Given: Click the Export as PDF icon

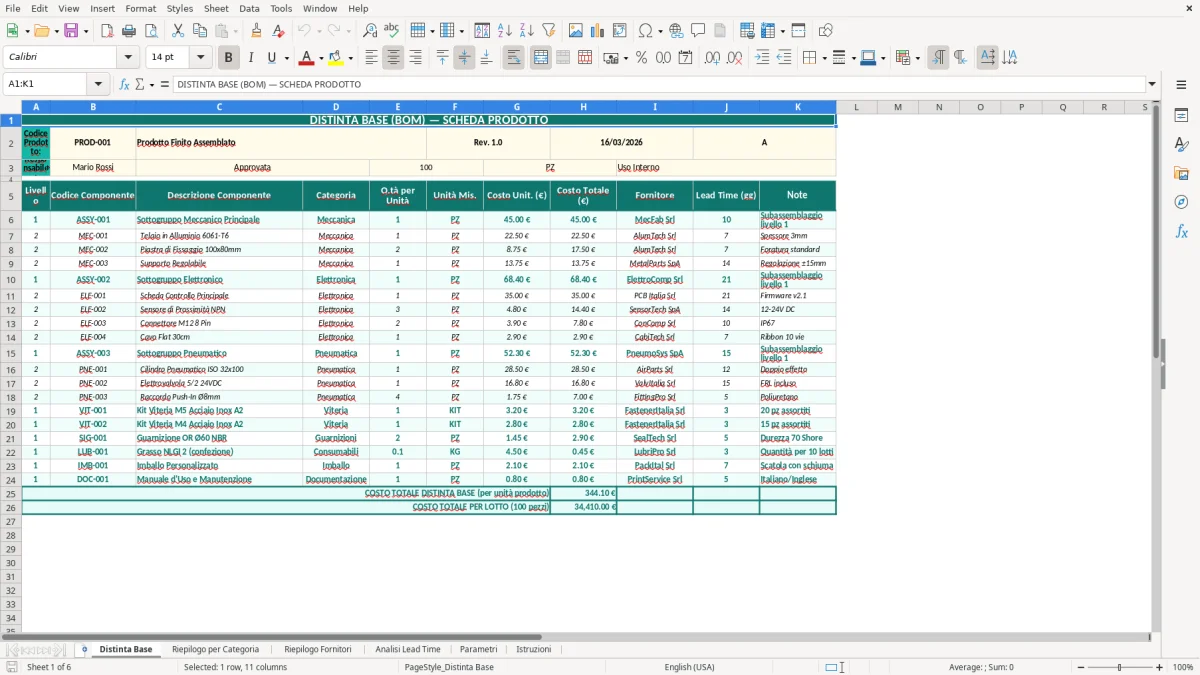Looking at the screenshot, I should pyautogui.click(x=107, y=31).
